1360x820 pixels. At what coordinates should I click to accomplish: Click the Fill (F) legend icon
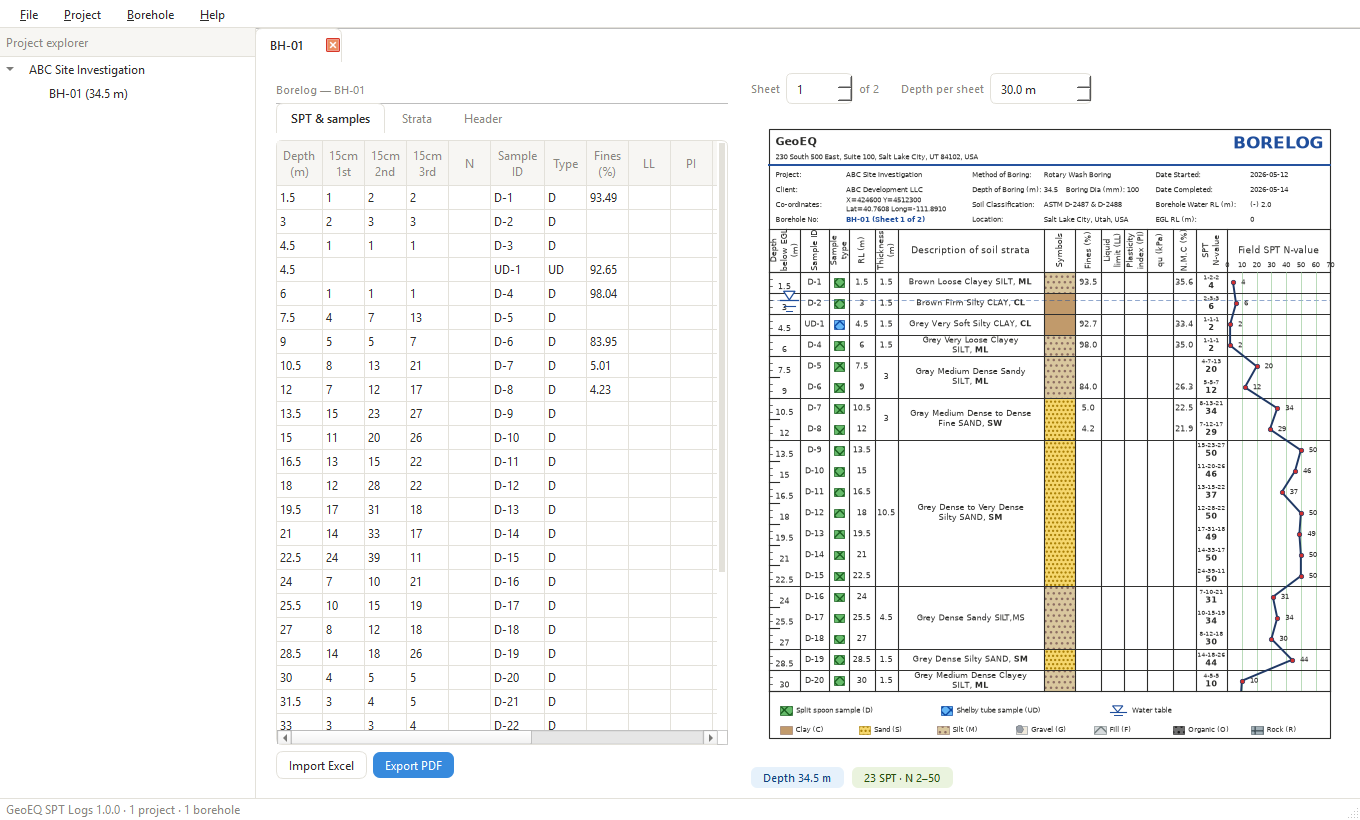(x=1100, y=730)
